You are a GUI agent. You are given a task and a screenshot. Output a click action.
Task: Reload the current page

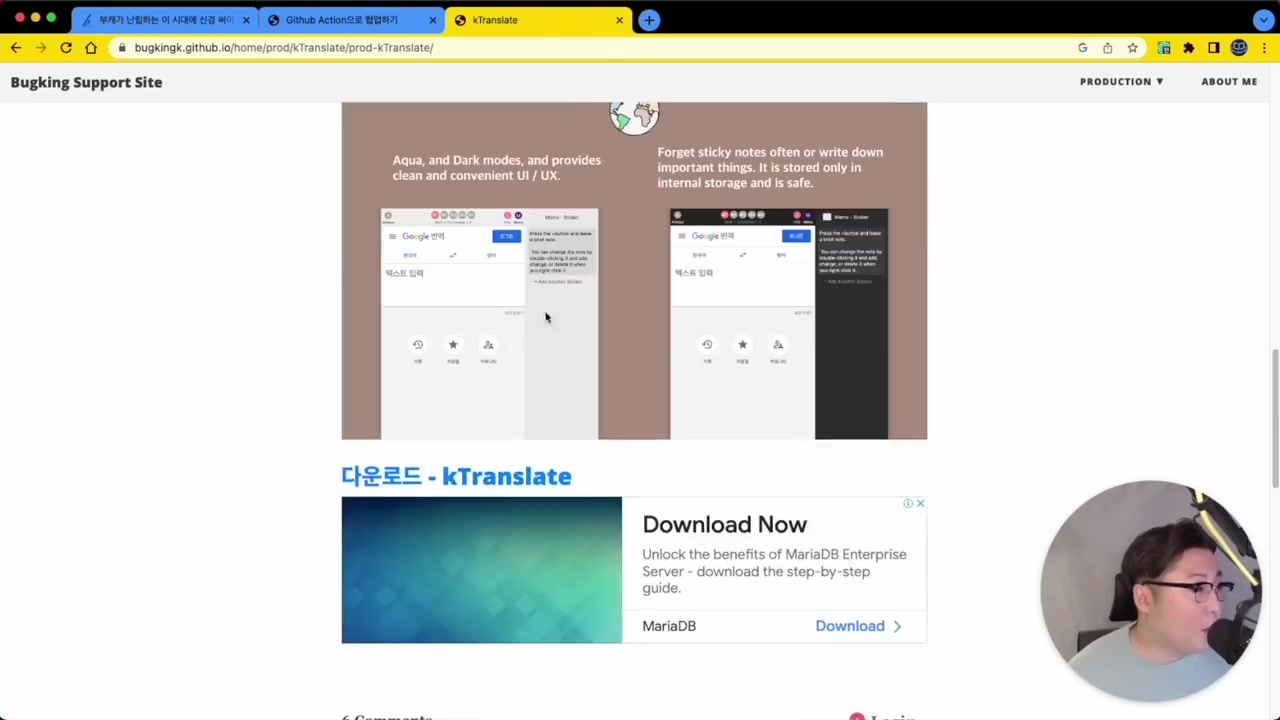[x=66, y=47]
